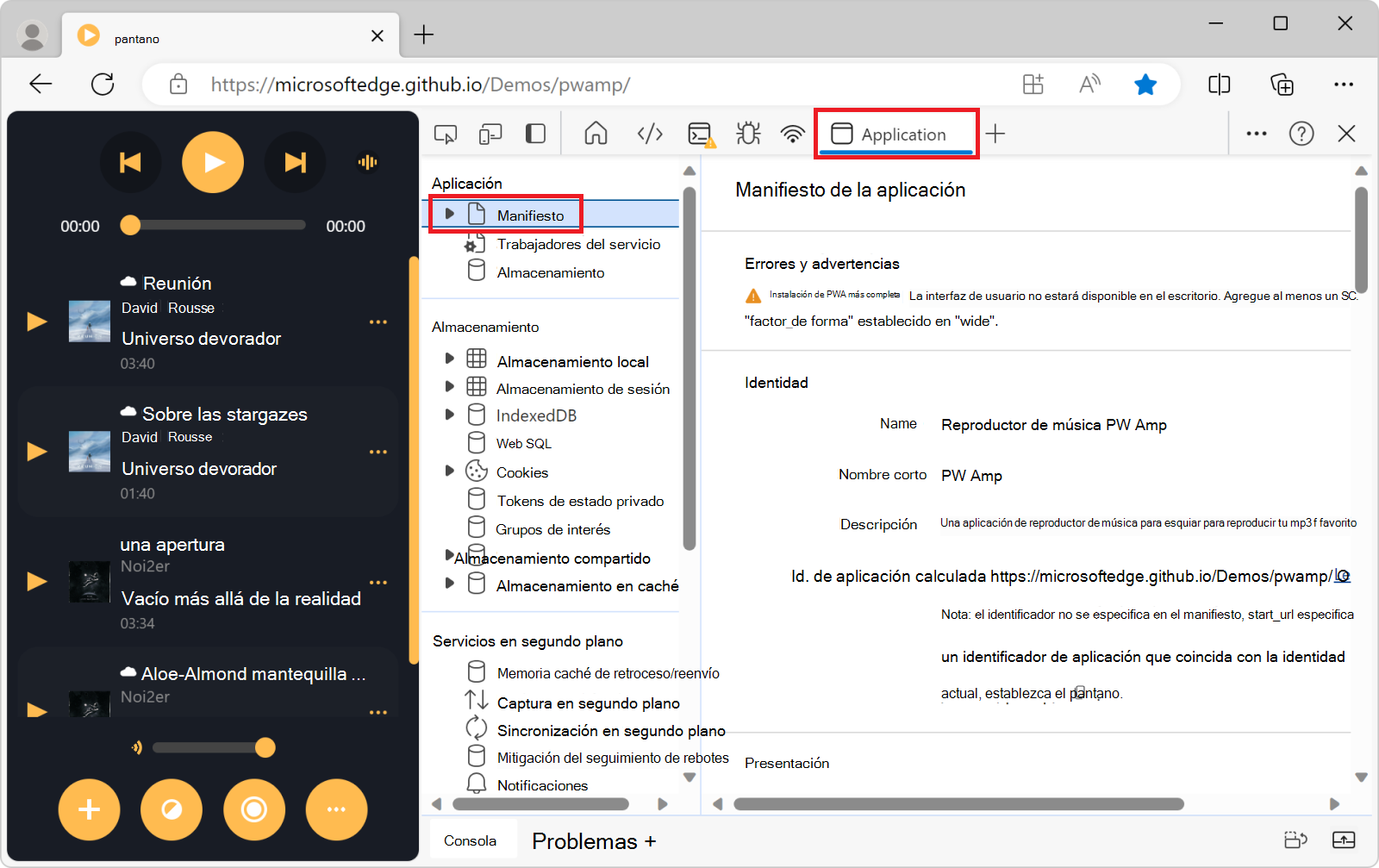Expand the Cookies storage section
Screen dimensions: 1379x868
tap(449, 471)
